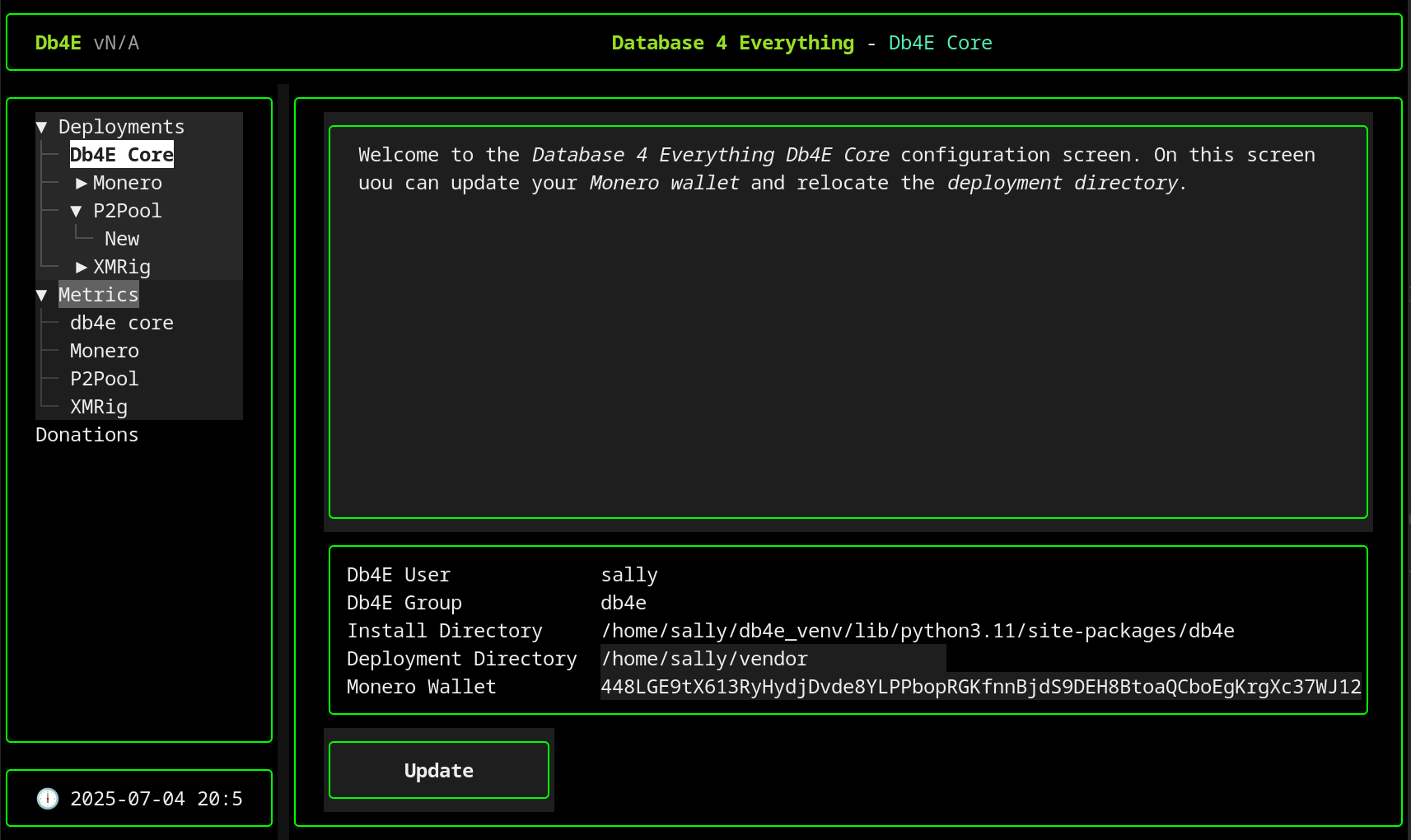
Task: Click the Db4E Group value 'db4e'
Action: coord(624,603)
